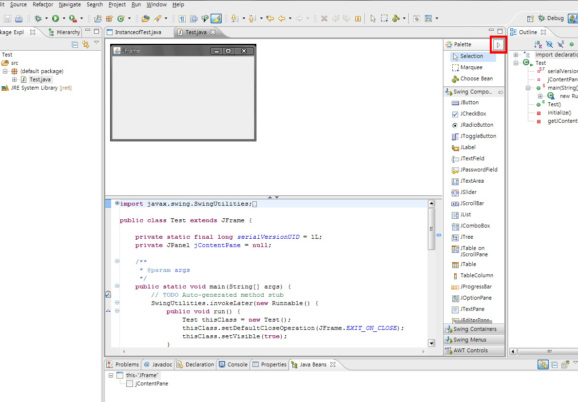Click the yellow Back navigation arrow
Viewport: 578px width, 402px height.
282,18
